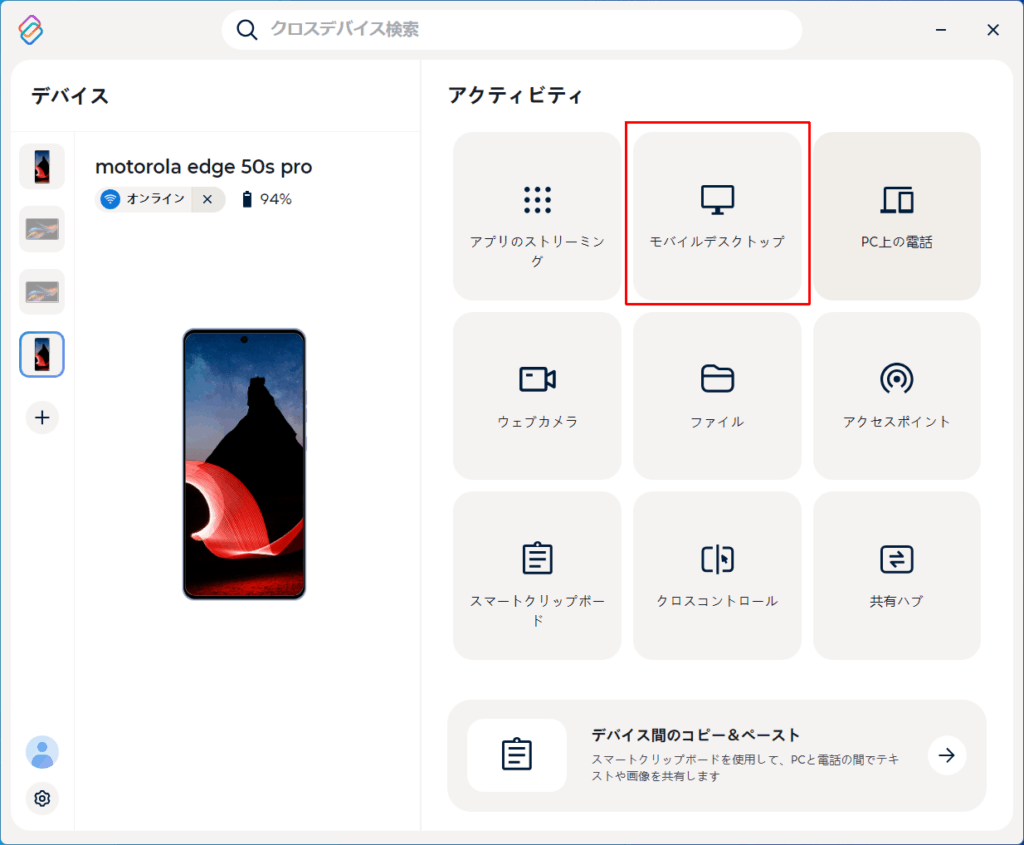Launch the モバイルデスクトップ activity
The width and height of the screenshot is (1024, 845).
717,216
